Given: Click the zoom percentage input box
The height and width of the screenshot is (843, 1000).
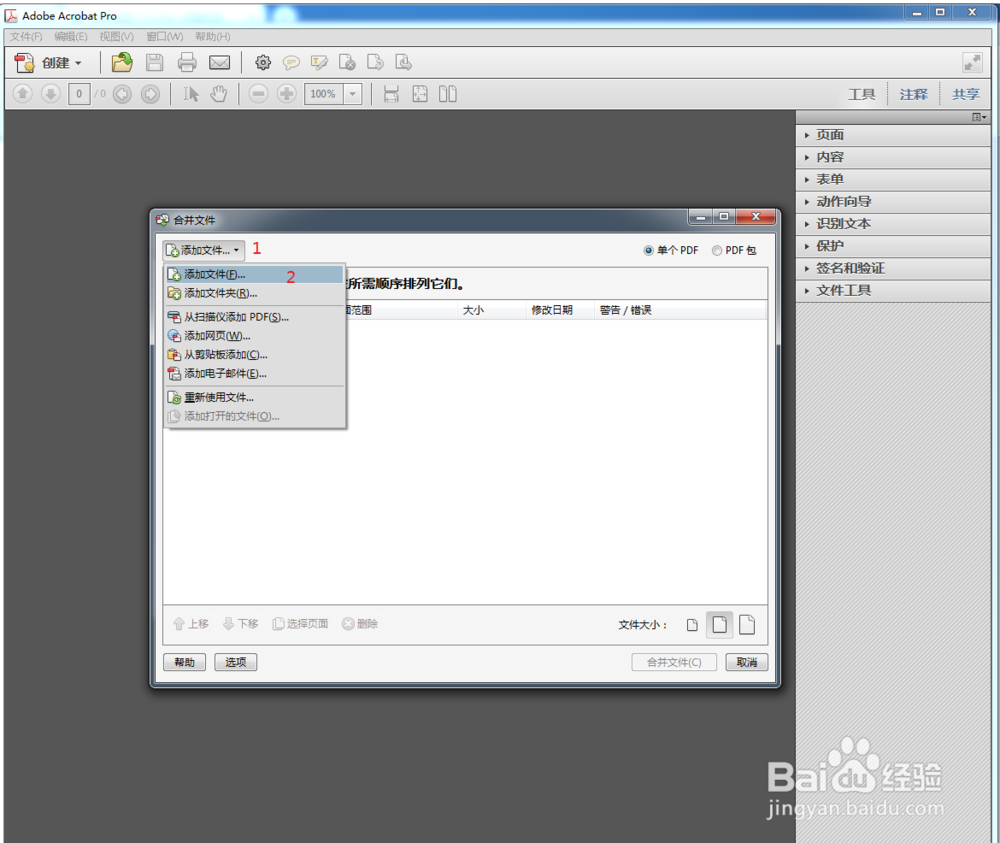Looking at the screenshot, I should pos(323,94).
